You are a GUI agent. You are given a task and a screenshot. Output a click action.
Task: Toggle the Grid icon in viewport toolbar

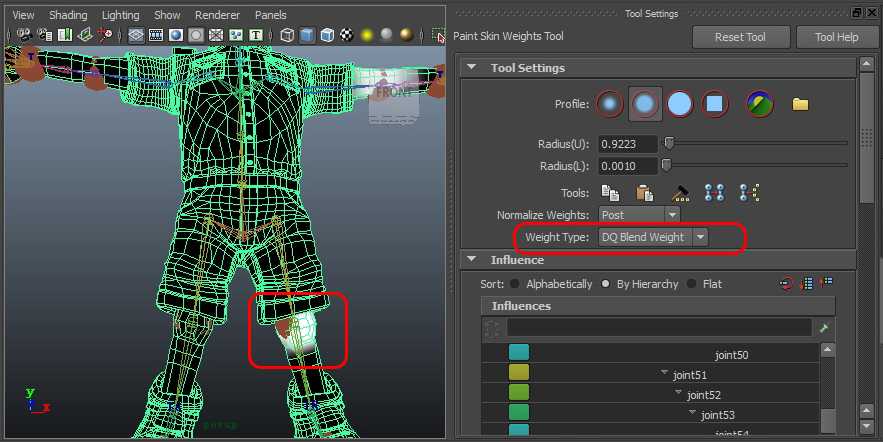pyautogui.click(x=136, y=35)
